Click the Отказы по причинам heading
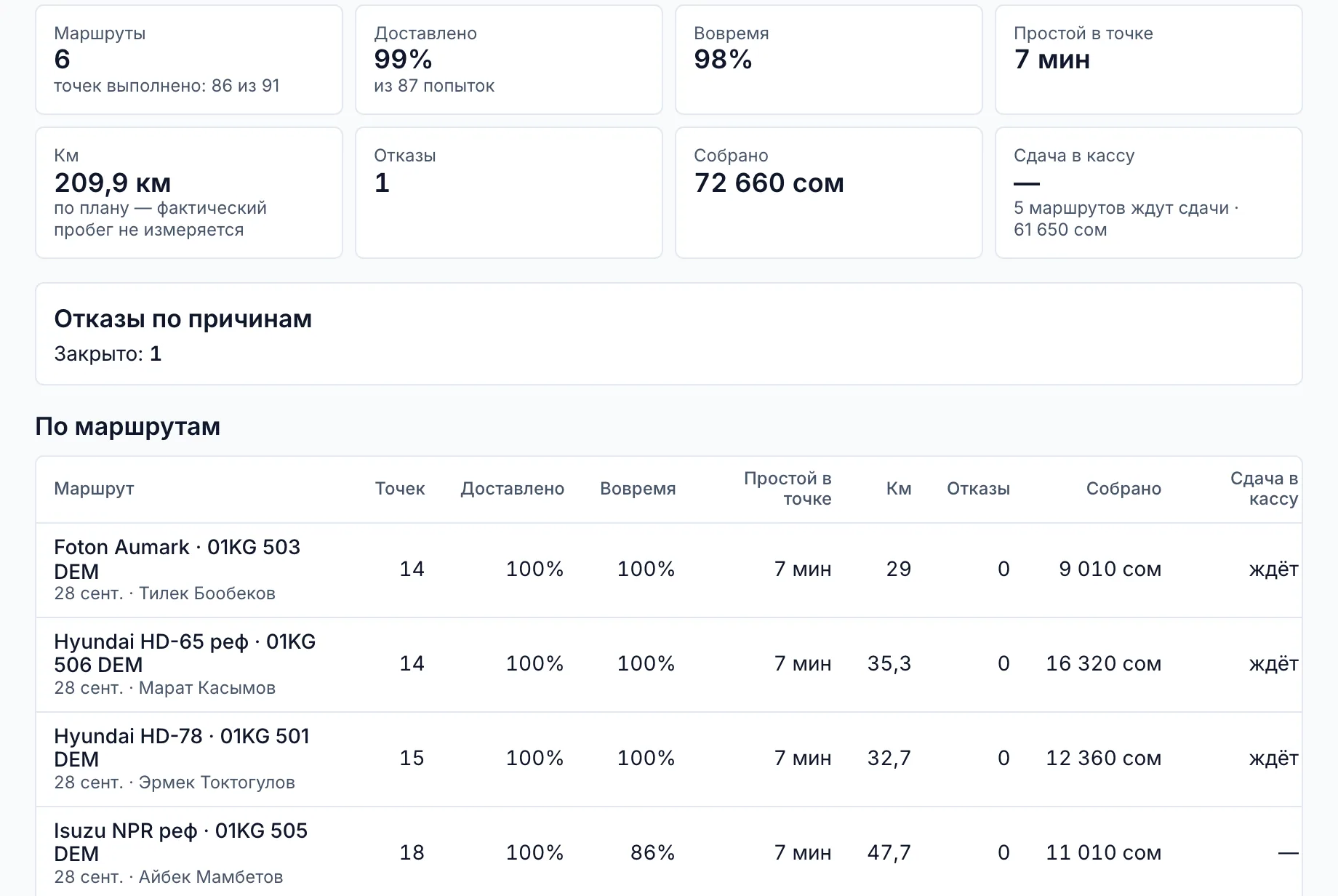Screen dimensions: 1338x896 pos(183,319)
